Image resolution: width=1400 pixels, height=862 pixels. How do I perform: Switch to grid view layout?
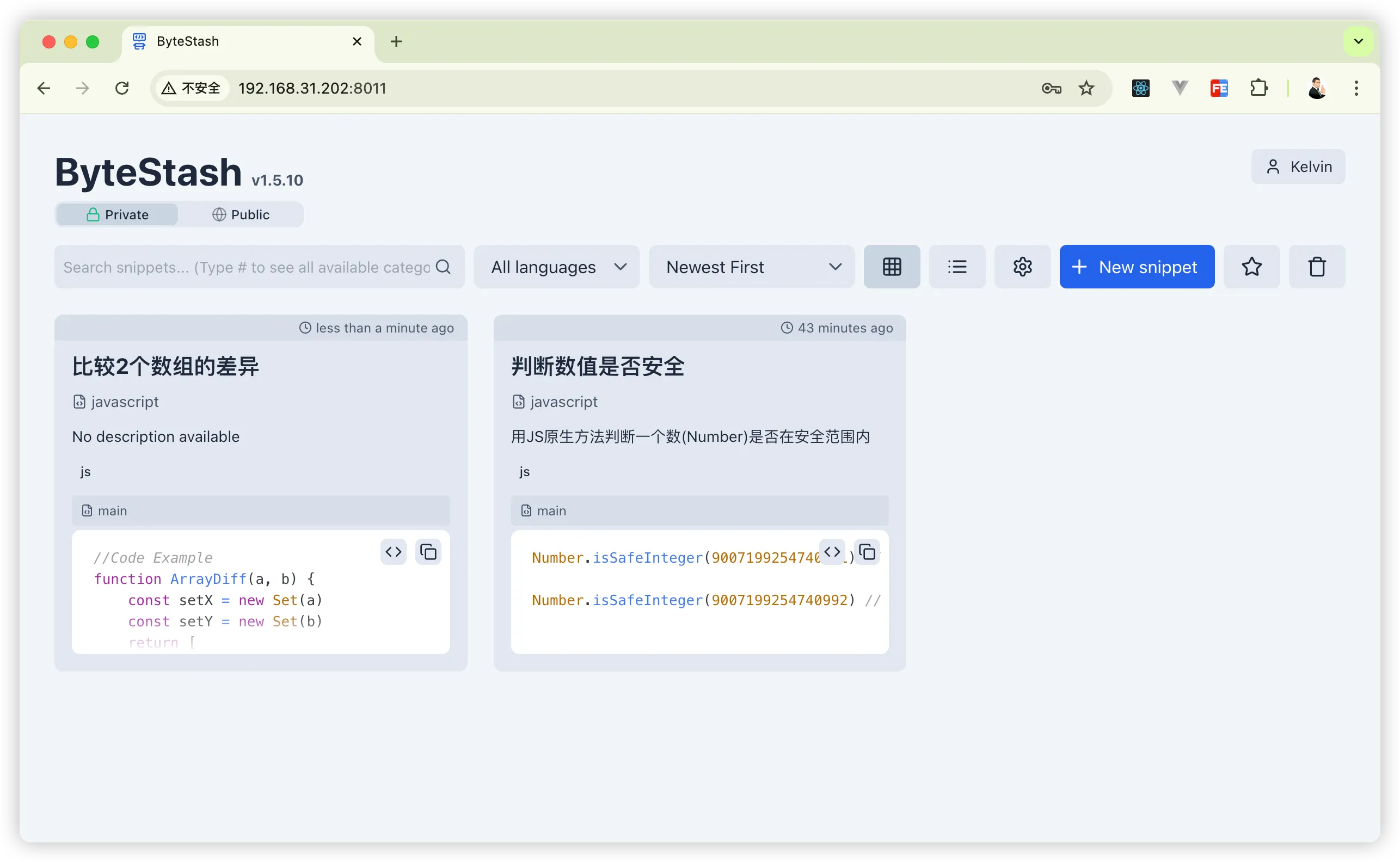891,267
